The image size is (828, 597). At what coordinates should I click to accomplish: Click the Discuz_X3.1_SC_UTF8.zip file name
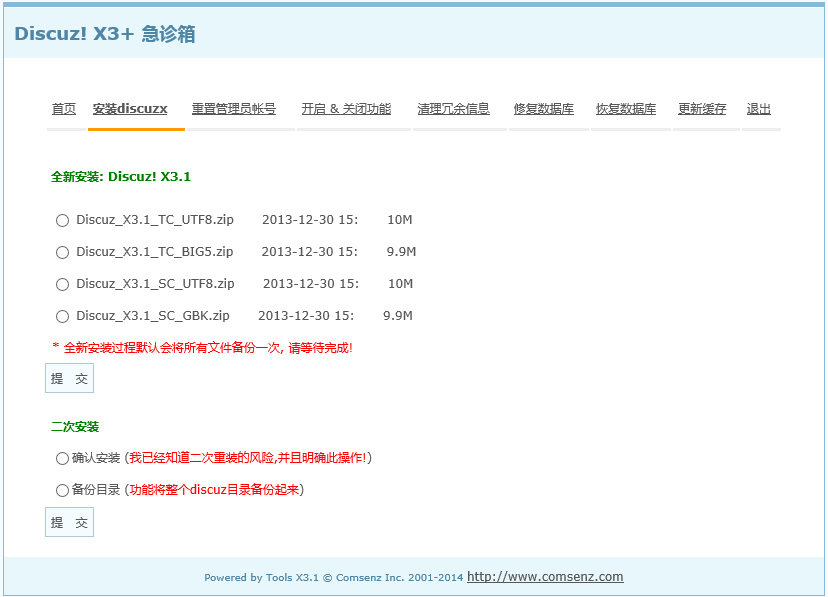(x=155, y=283)
